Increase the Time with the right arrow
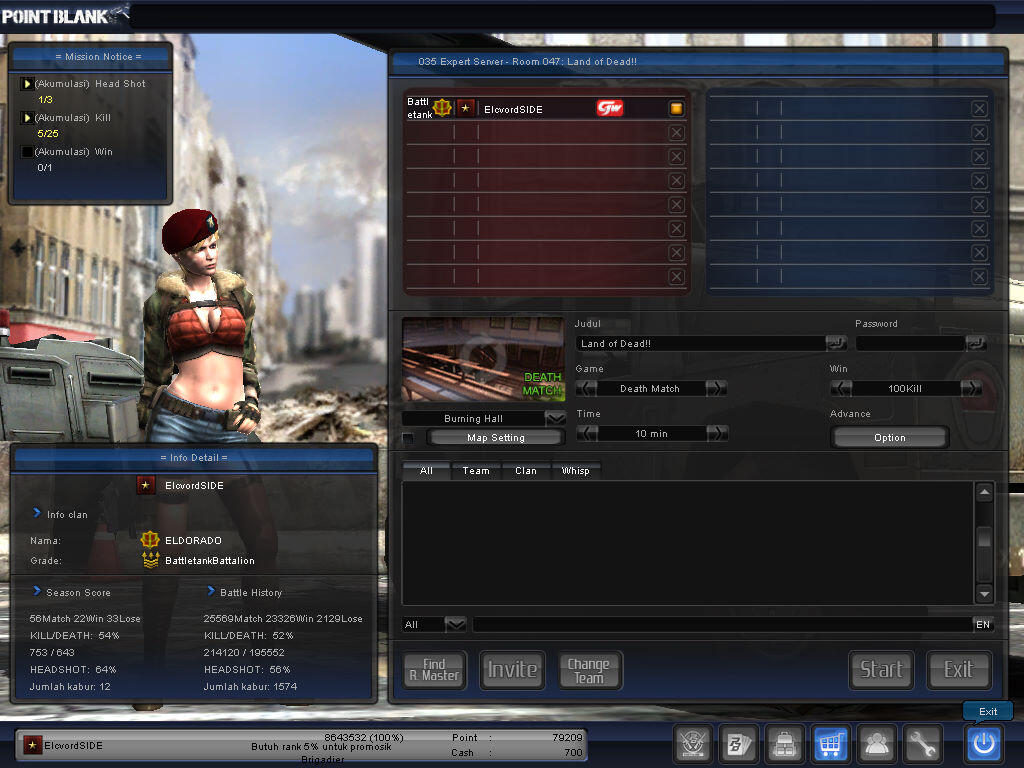Screen dimensions: 1024x768 717,433
